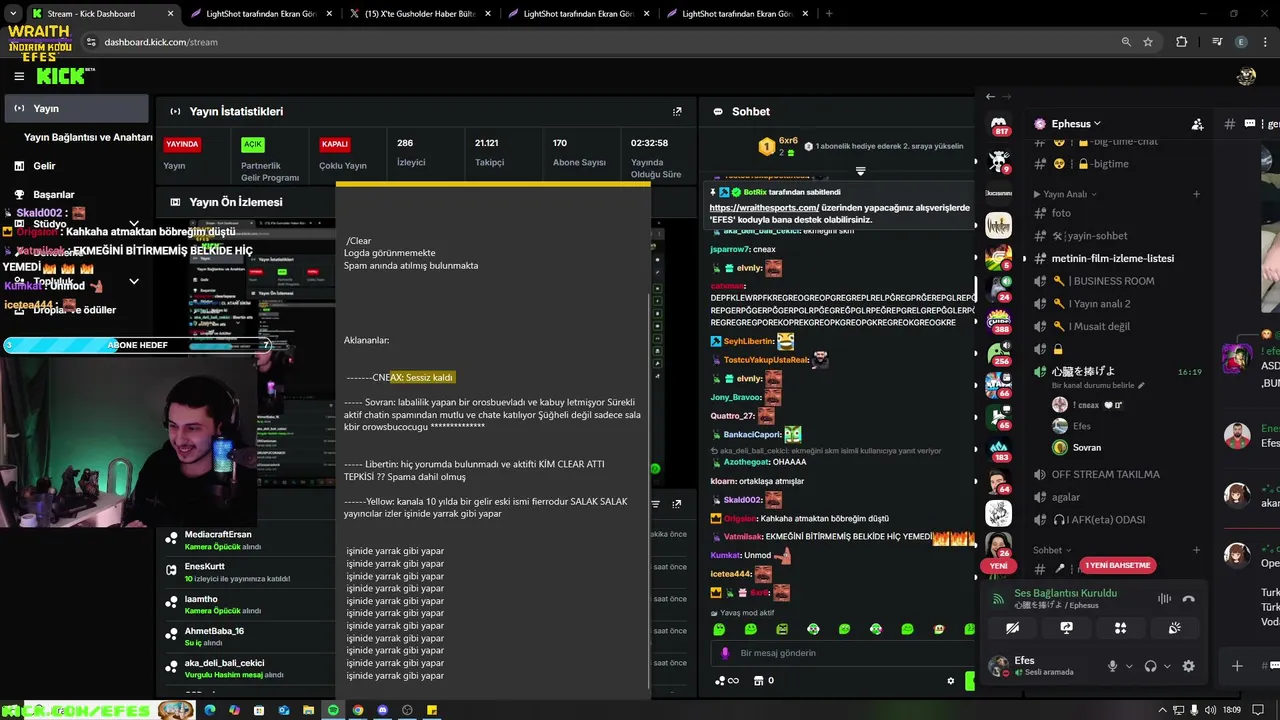Join the agalar voice channel
The width and height of the screenshot is (1280, 720).
[x=1066, y=497]
